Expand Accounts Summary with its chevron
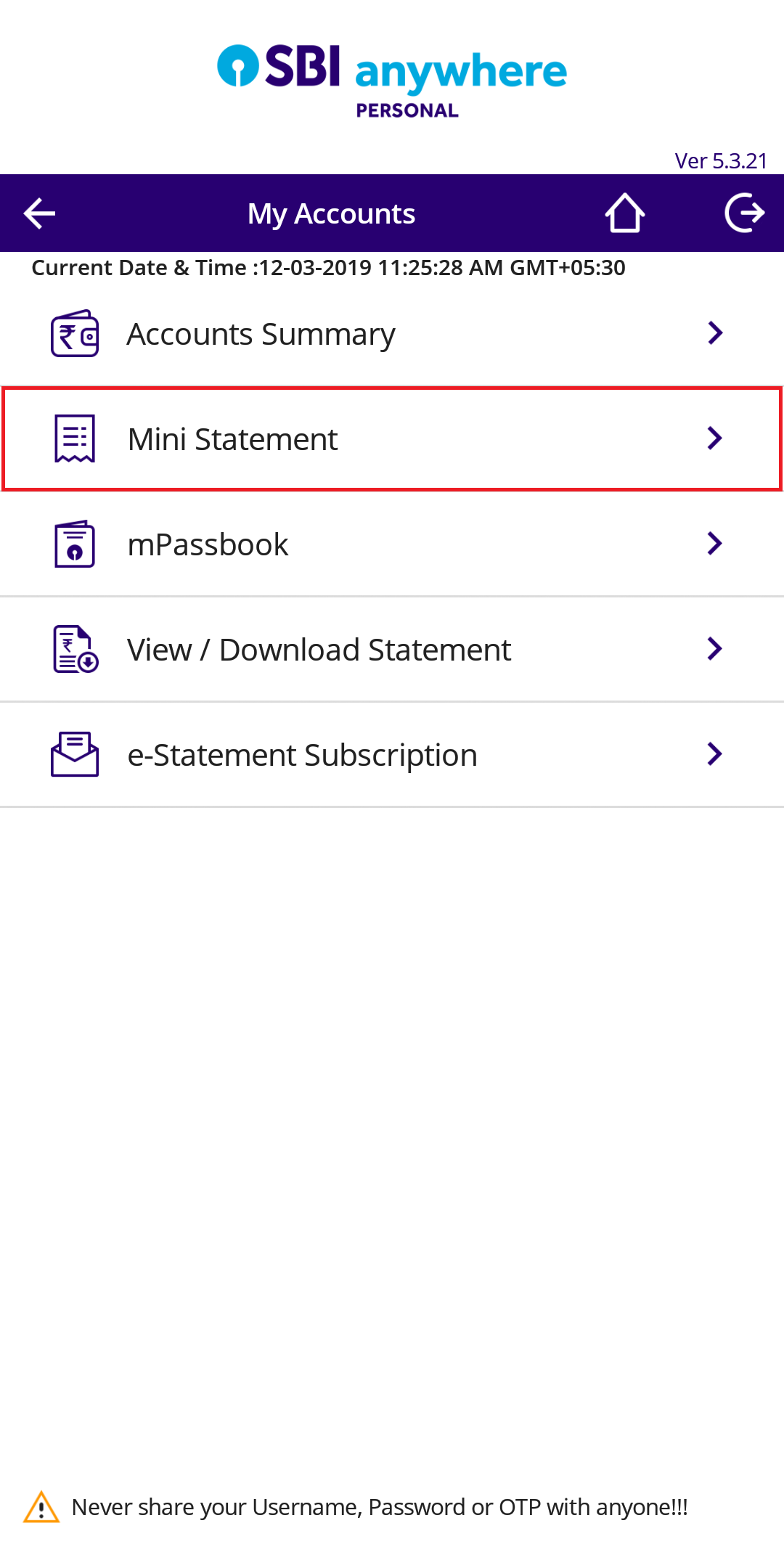This screenshot has height=1568, width=784. click(715, 333)
